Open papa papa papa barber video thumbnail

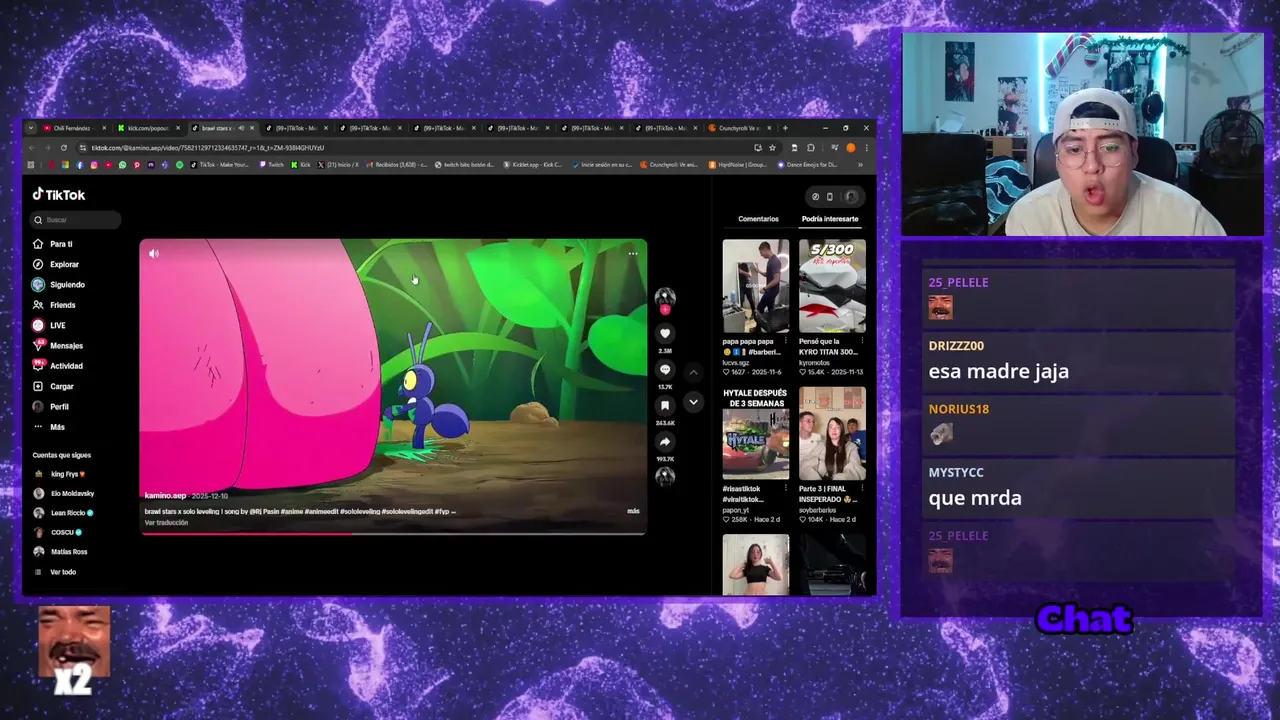pos(756,286)
